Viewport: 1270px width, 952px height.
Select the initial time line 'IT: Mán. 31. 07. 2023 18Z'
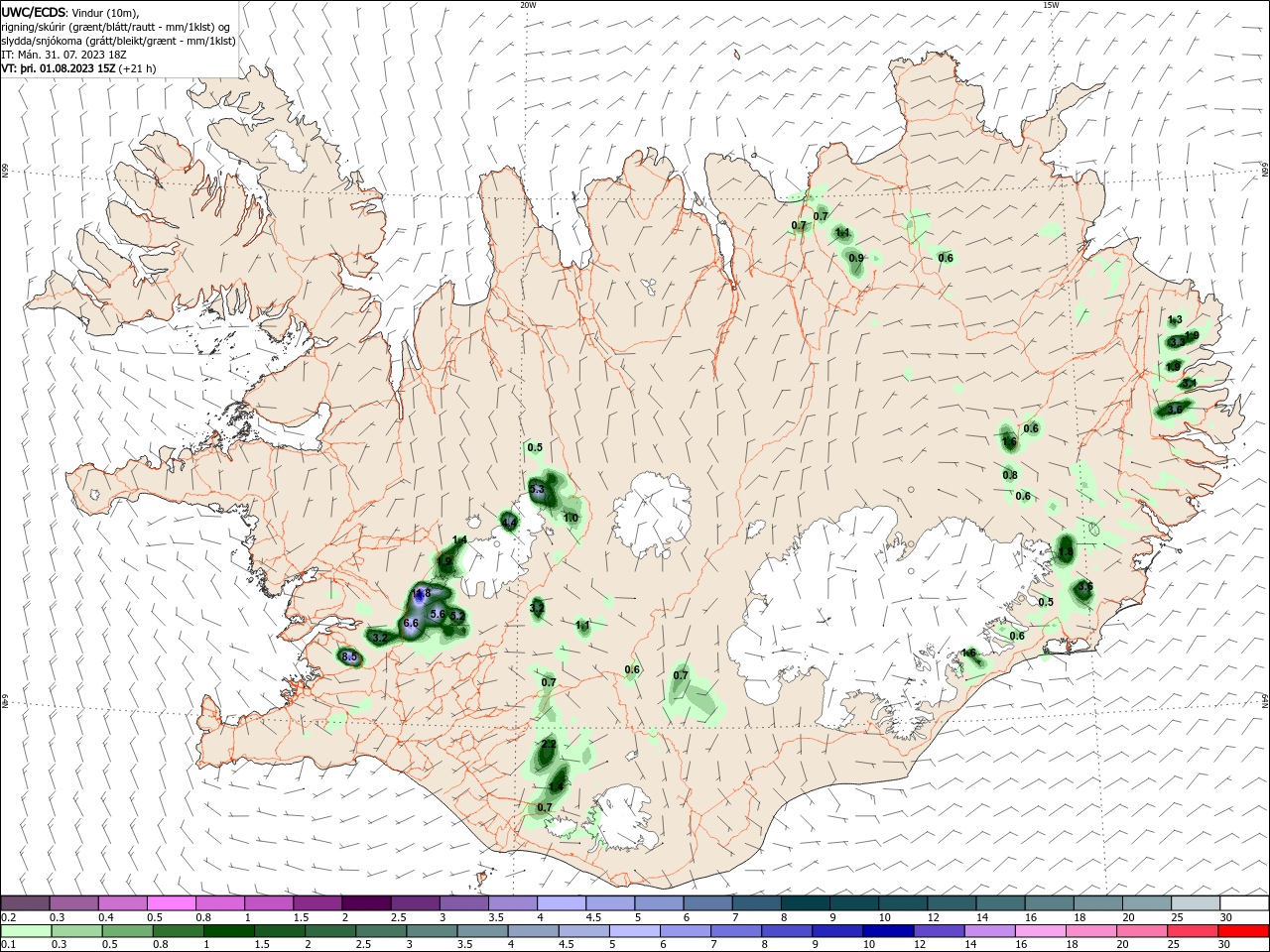pyautogui.click(x=63, y=55)
